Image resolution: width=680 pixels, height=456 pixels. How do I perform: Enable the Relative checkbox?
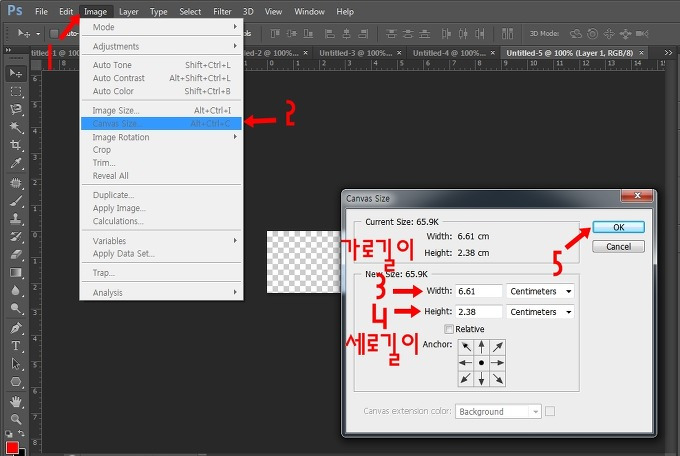point(449,329)
